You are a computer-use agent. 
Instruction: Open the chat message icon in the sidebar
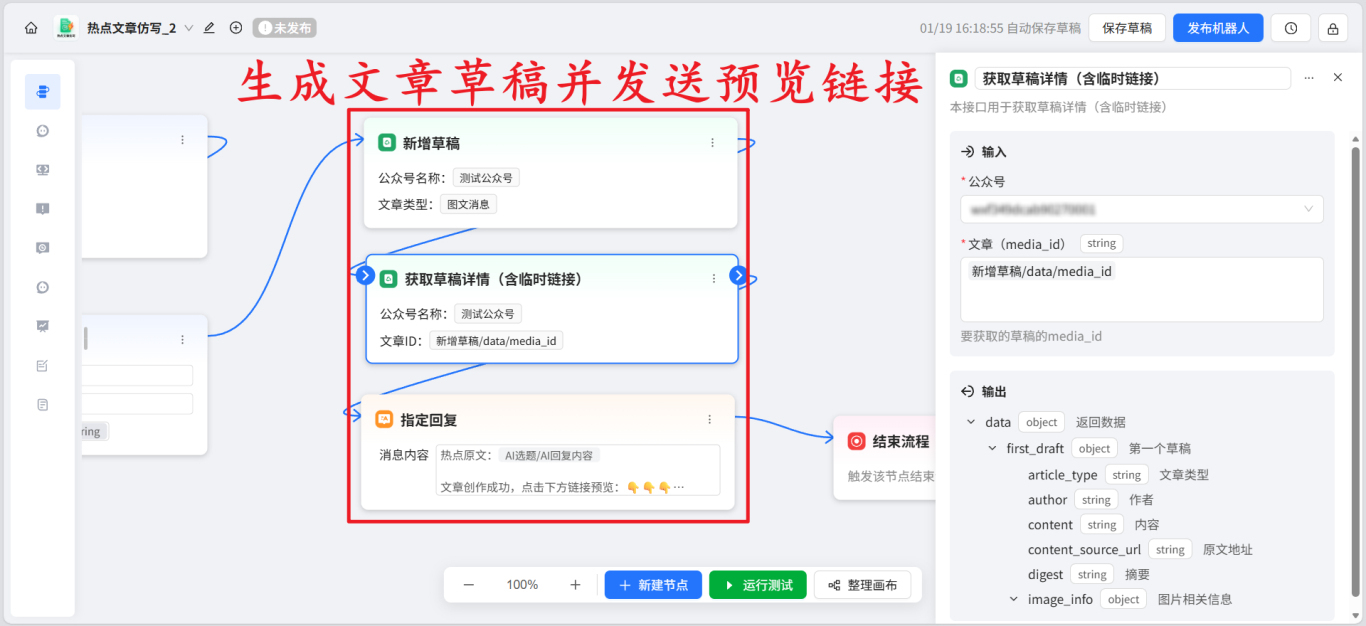pyautogui.click(x=42, y=130)
